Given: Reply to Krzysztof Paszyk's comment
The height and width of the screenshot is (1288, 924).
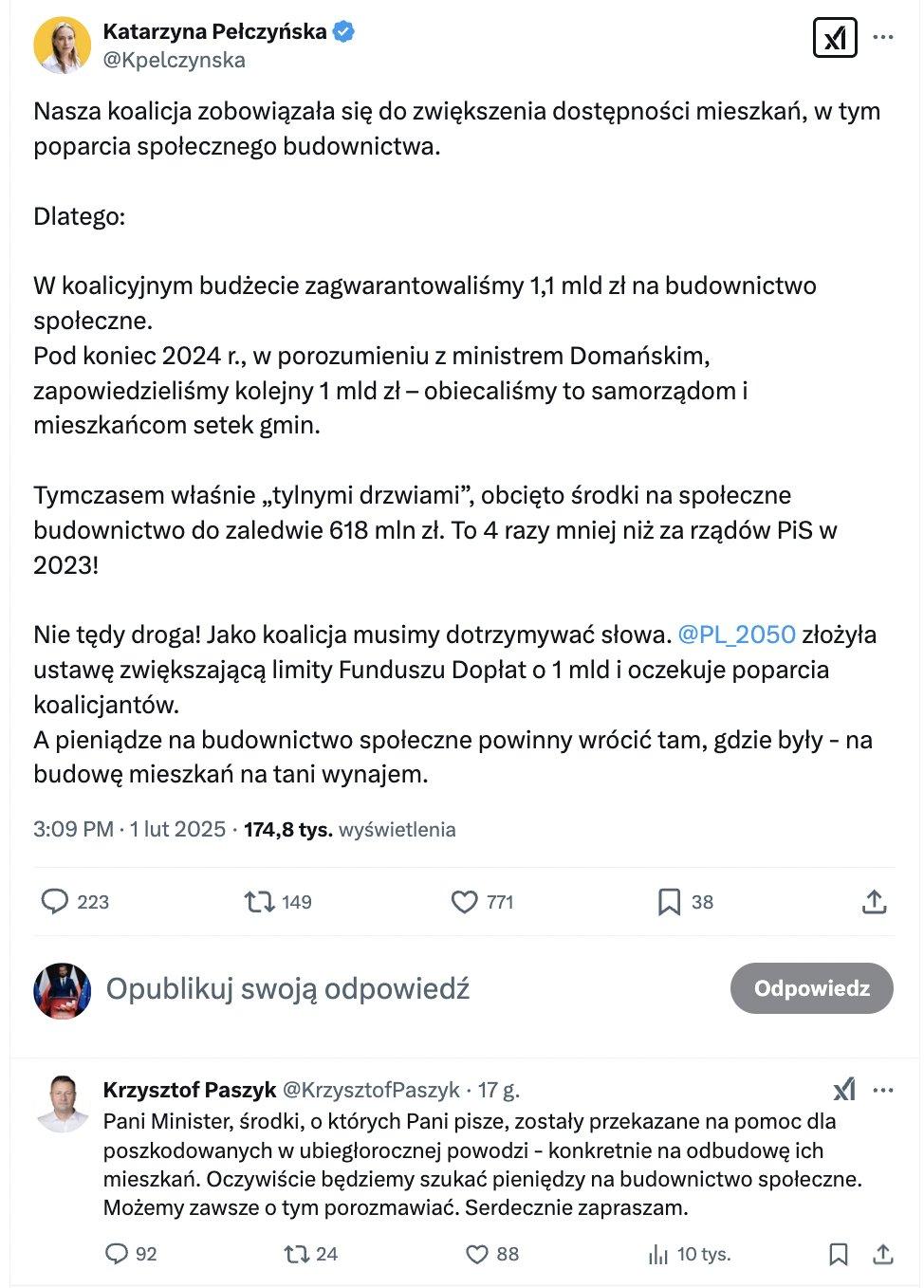Looking at the screenshot, I should tap(117, 1254).
